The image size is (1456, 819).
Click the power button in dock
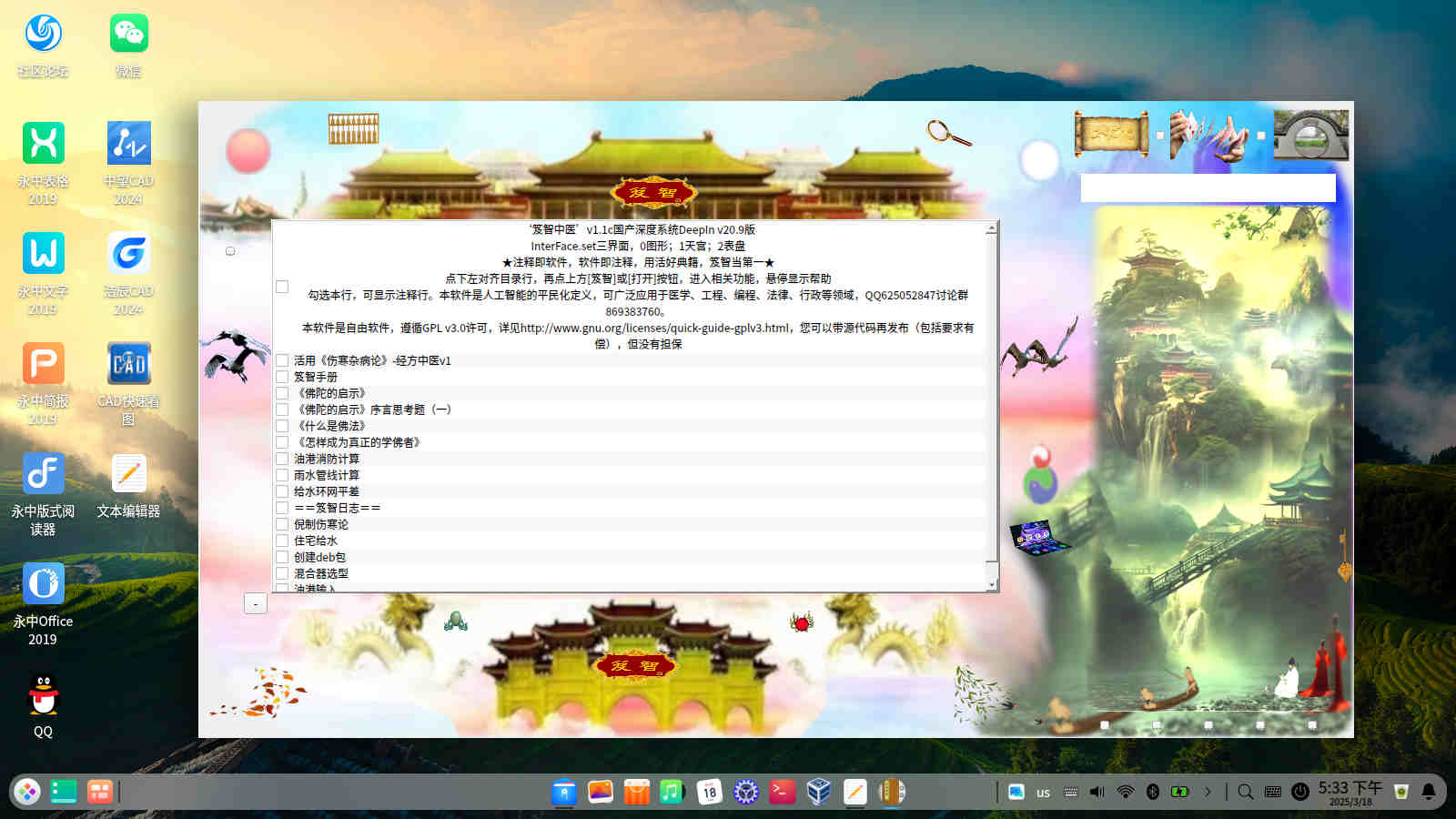(1300, 792)
